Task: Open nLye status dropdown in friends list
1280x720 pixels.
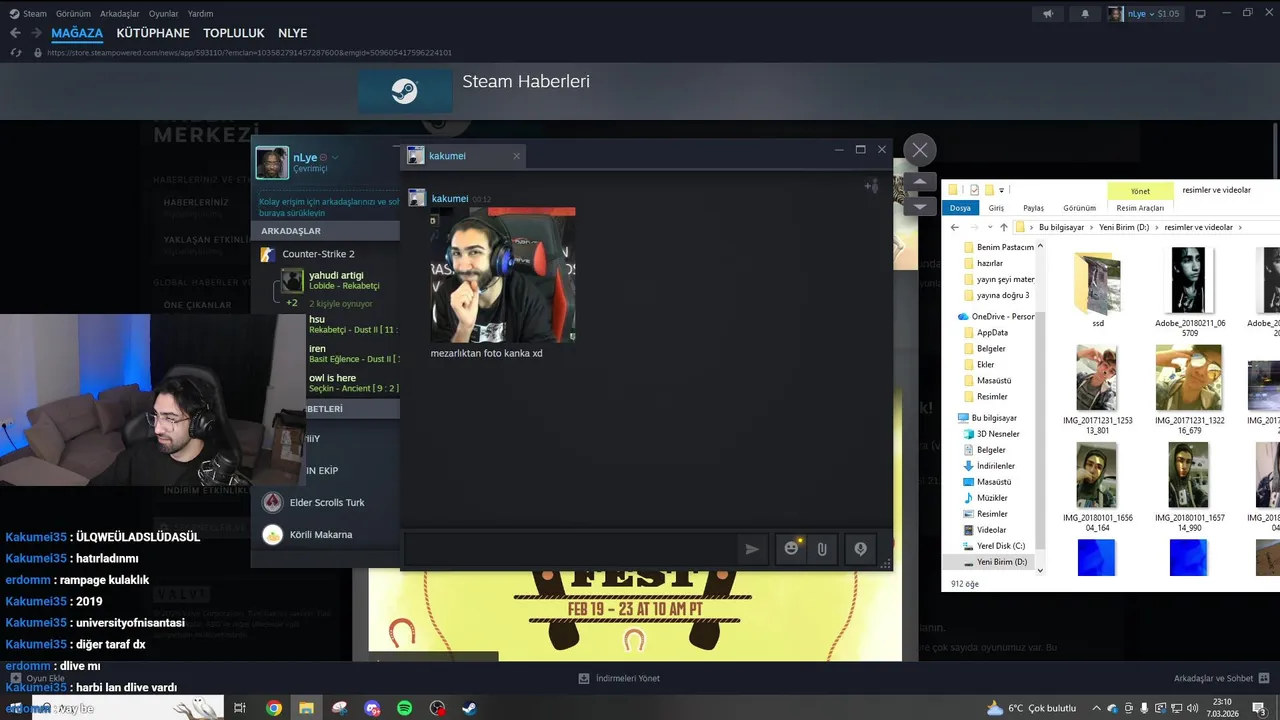Action: click(335, 157)
